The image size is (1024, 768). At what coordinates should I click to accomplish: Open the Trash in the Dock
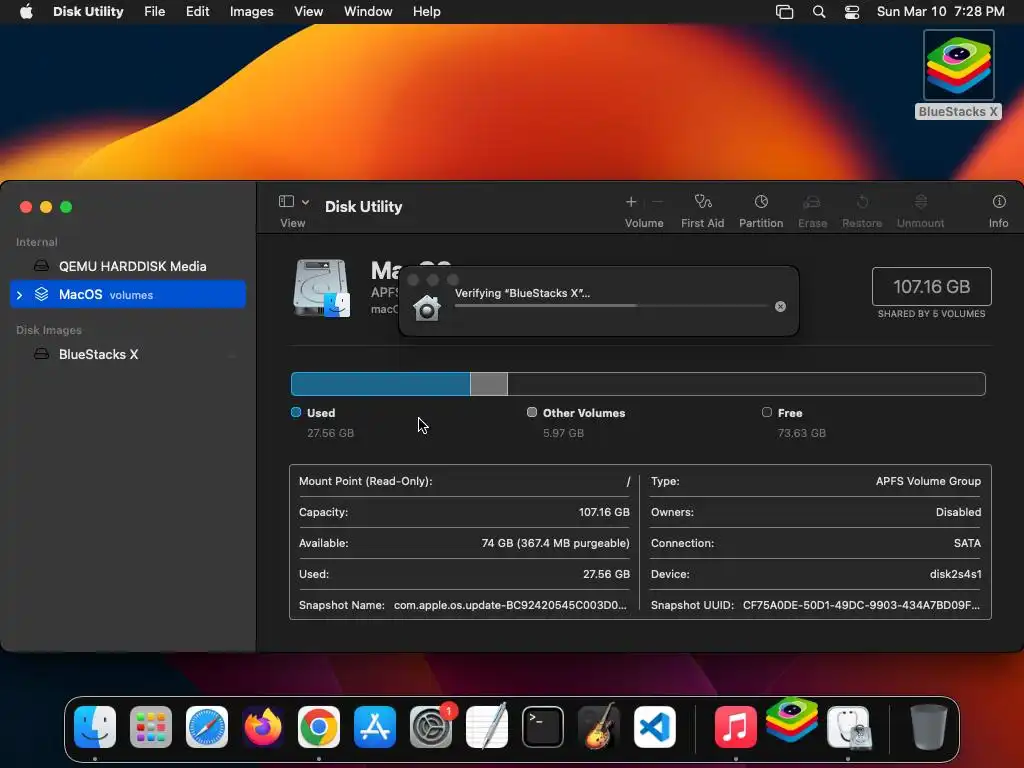point(929,727)
